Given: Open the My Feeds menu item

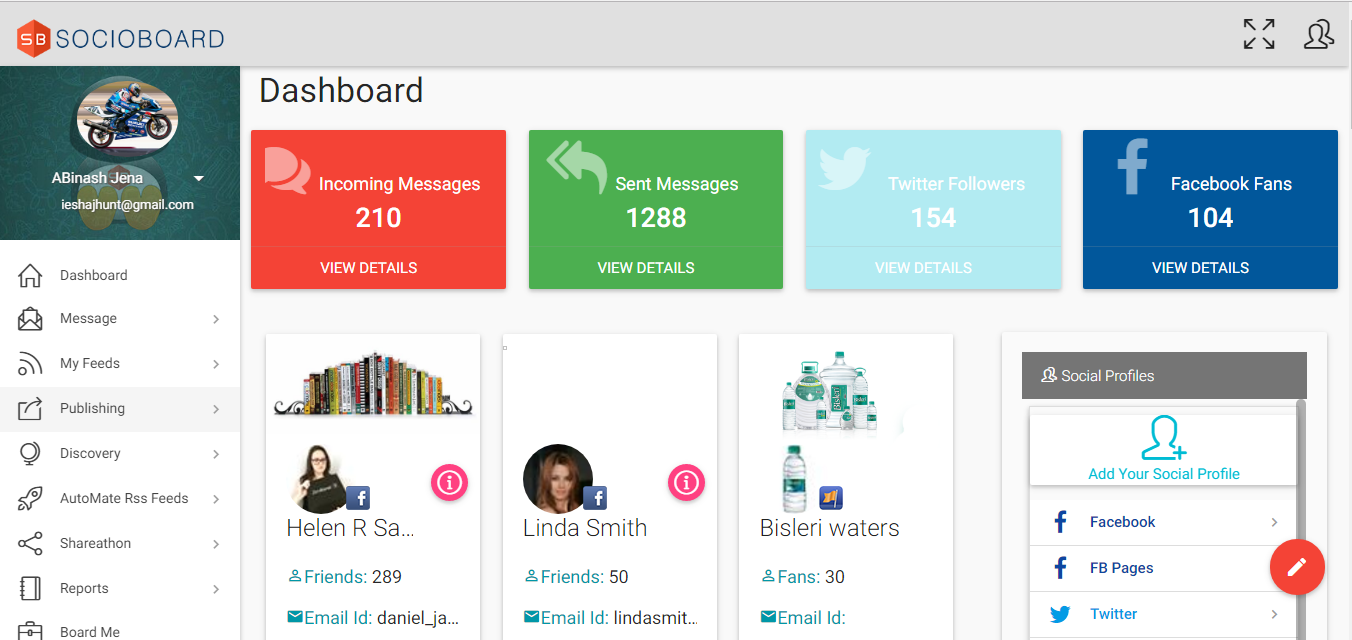Looking at the screenshot, I should pyautogui.click(x=90, y=363).
